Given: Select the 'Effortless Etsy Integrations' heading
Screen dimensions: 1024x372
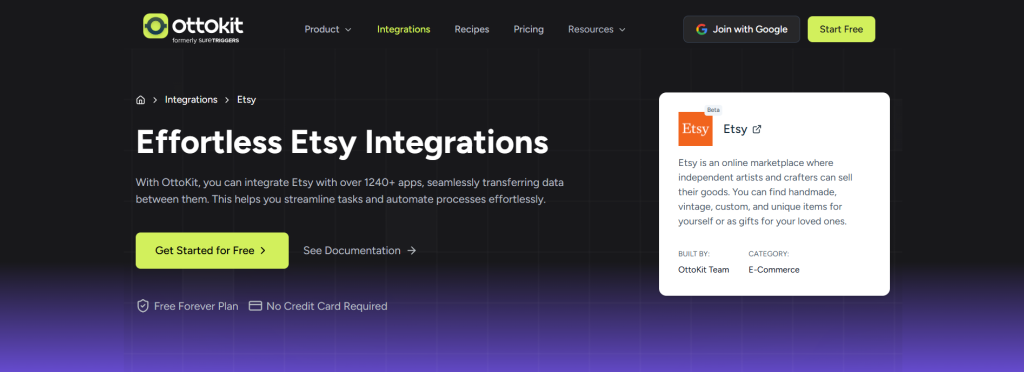Looking at the screenshot, I should [342, 142].
